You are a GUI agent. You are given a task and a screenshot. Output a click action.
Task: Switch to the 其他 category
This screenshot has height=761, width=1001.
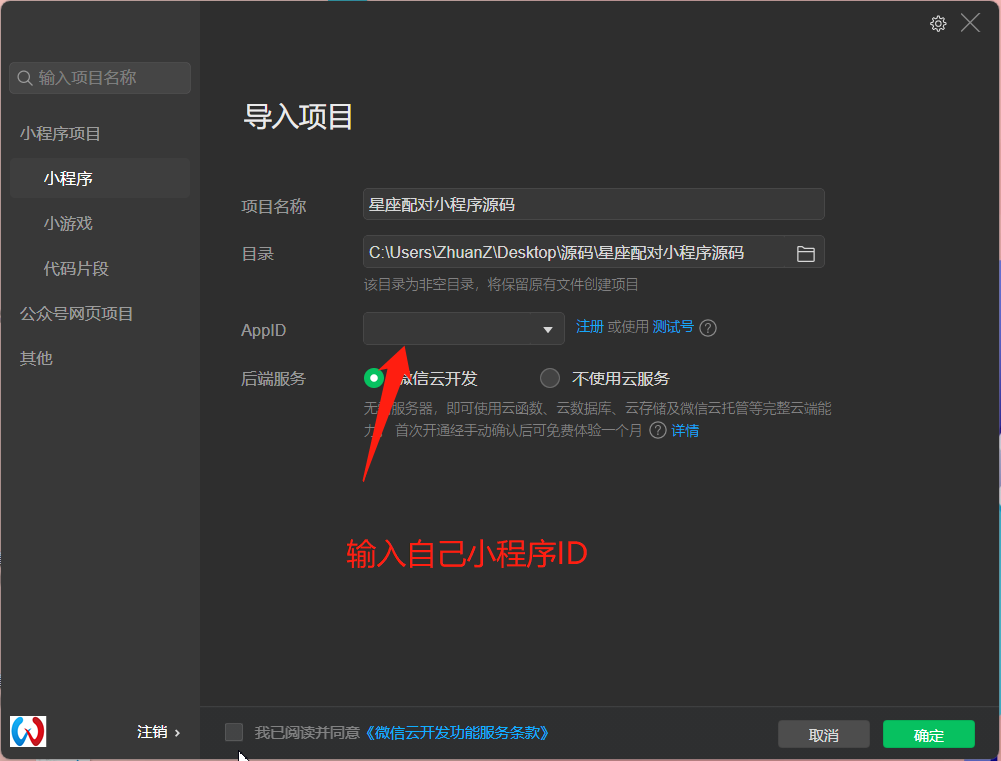(35, 358)
